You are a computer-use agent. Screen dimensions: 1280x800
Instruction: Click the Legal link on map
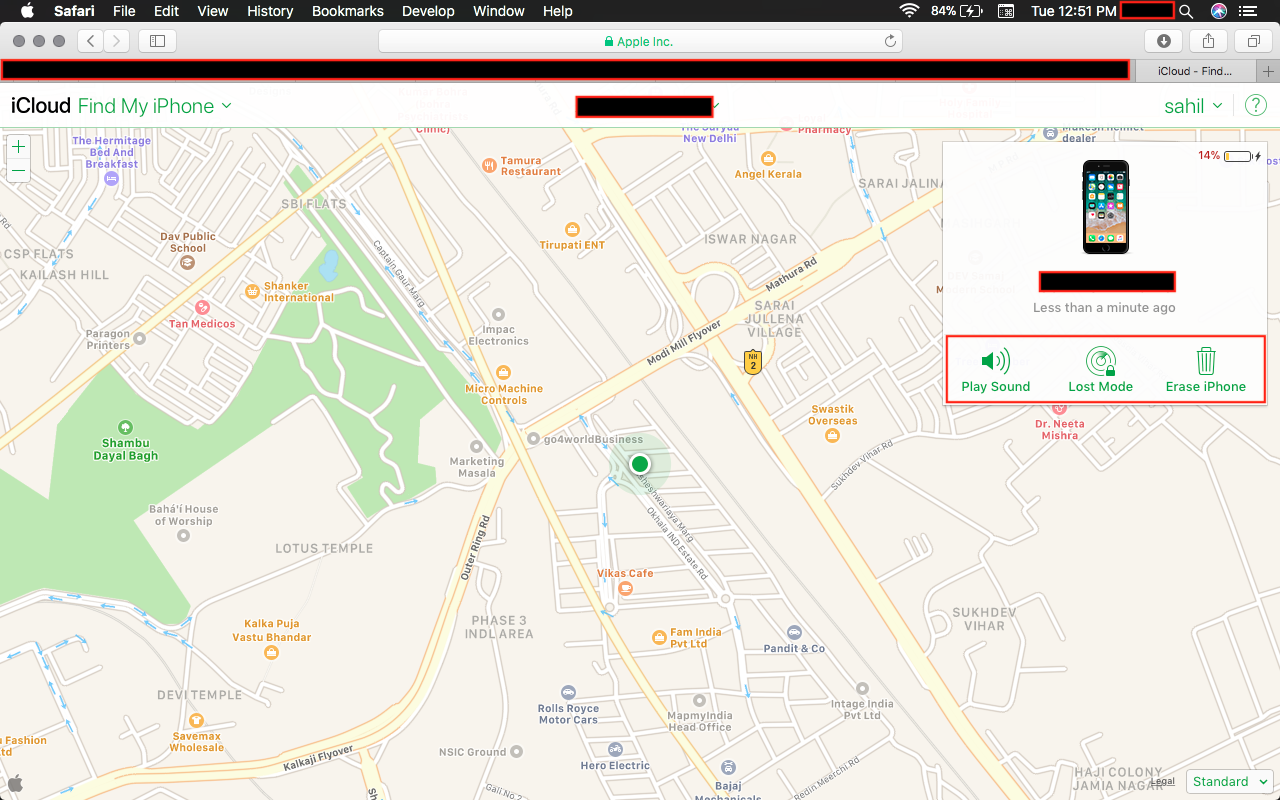coord(1163,782)
